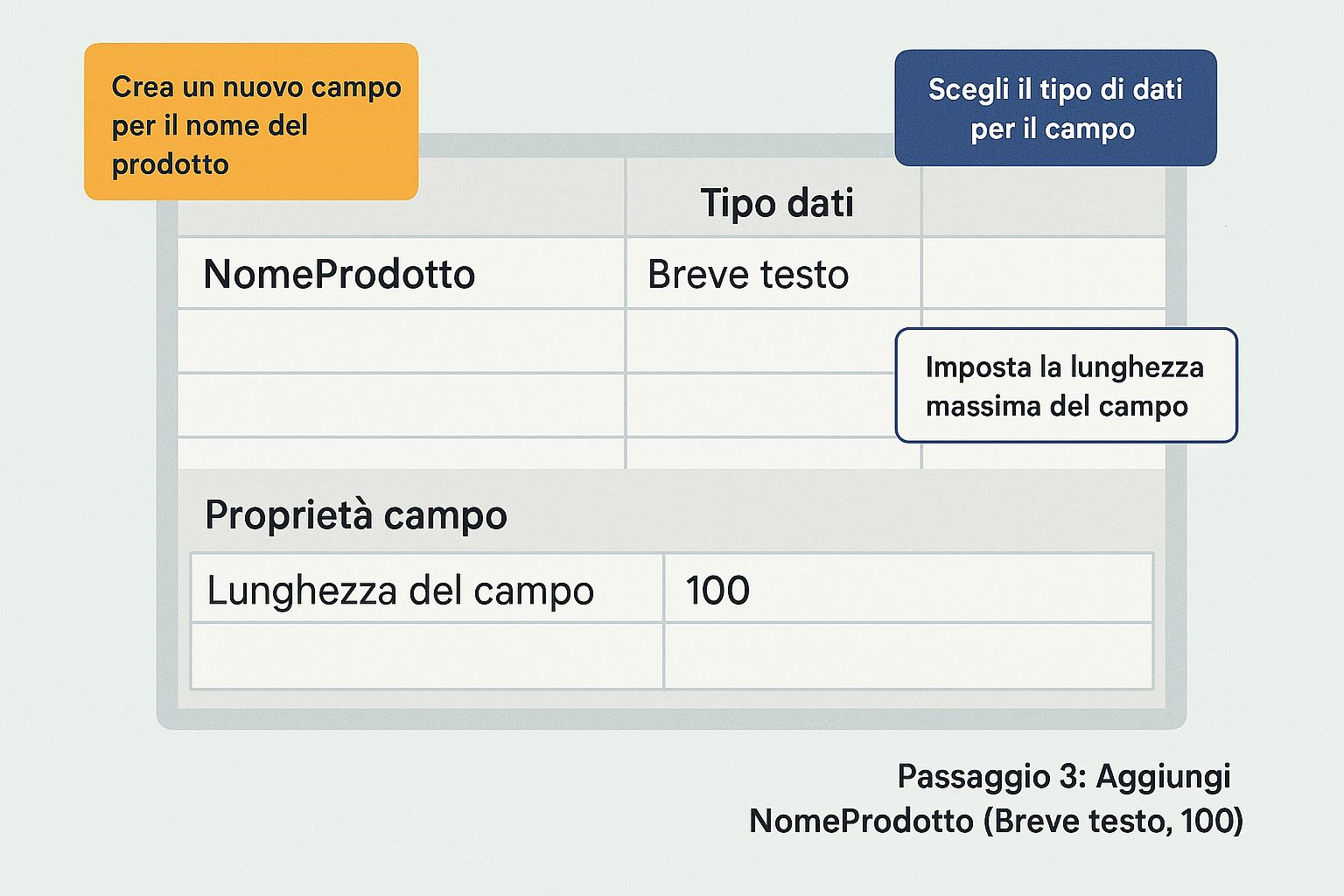Select the 'Tipo dati' column header
Screen dimensions: 1344x896
[x=775, y=203]
